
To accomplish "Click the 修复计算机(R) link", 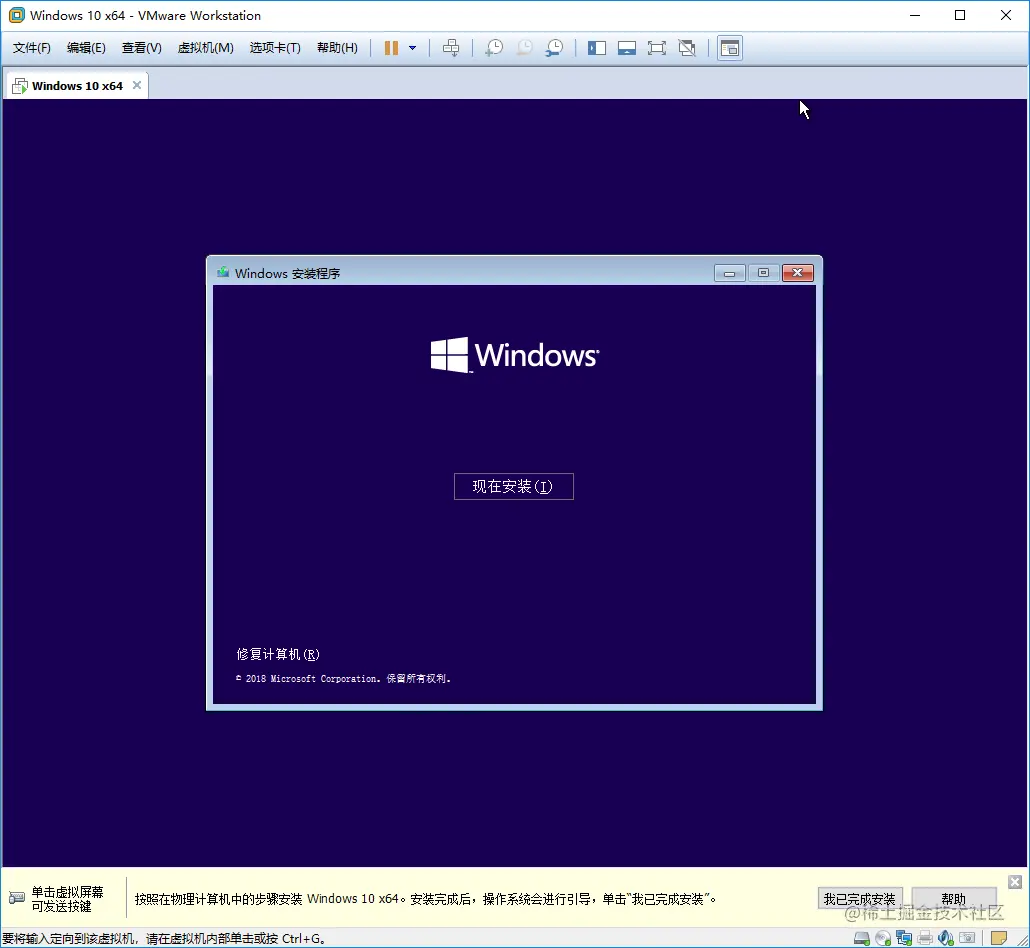I will pyautogui.click(x=278, y=654).
